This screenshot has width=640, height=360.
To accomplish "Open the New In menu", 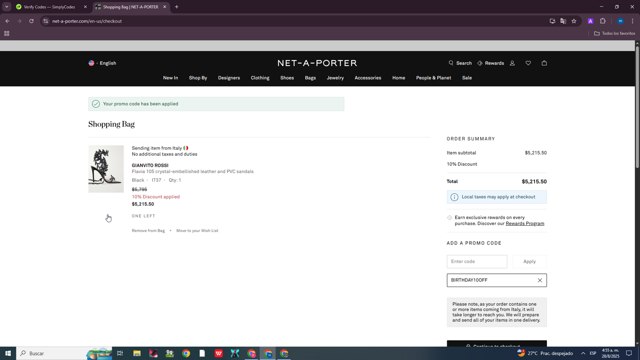I will 170,78.
